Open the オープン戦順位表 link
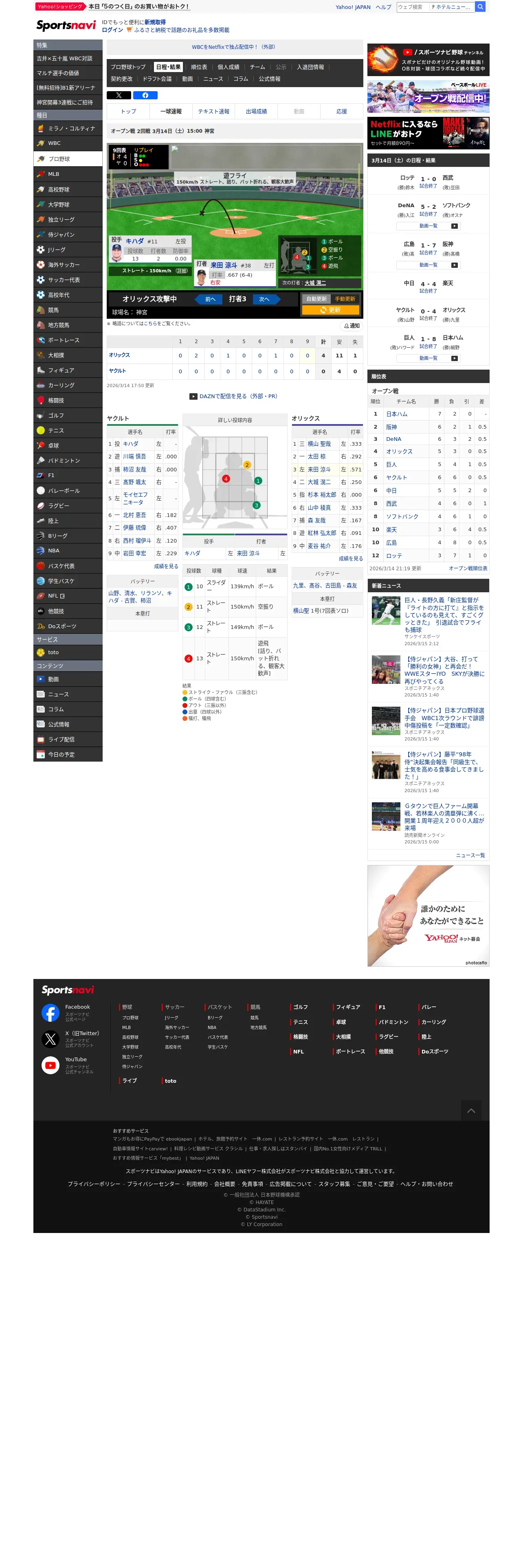523x1568 pixels. 468,569
